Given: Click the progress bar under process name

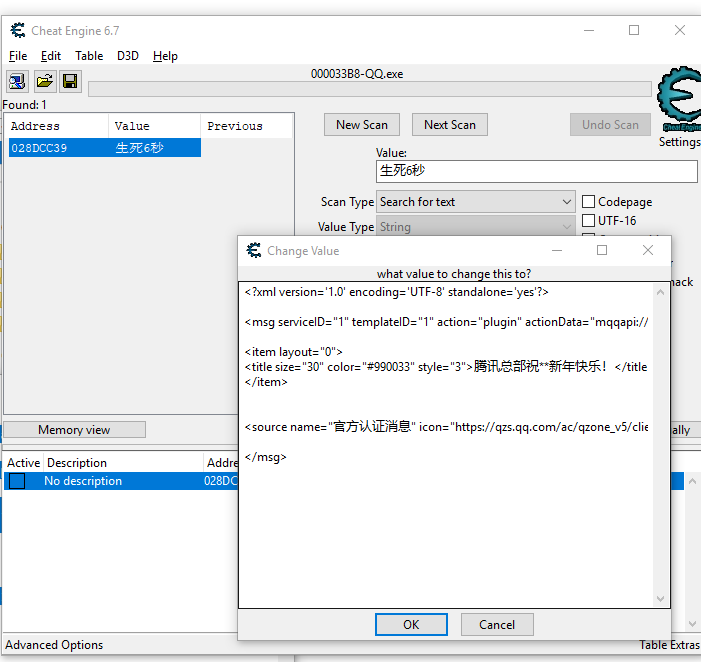Looking at the screenshot, I should [369, 89].
